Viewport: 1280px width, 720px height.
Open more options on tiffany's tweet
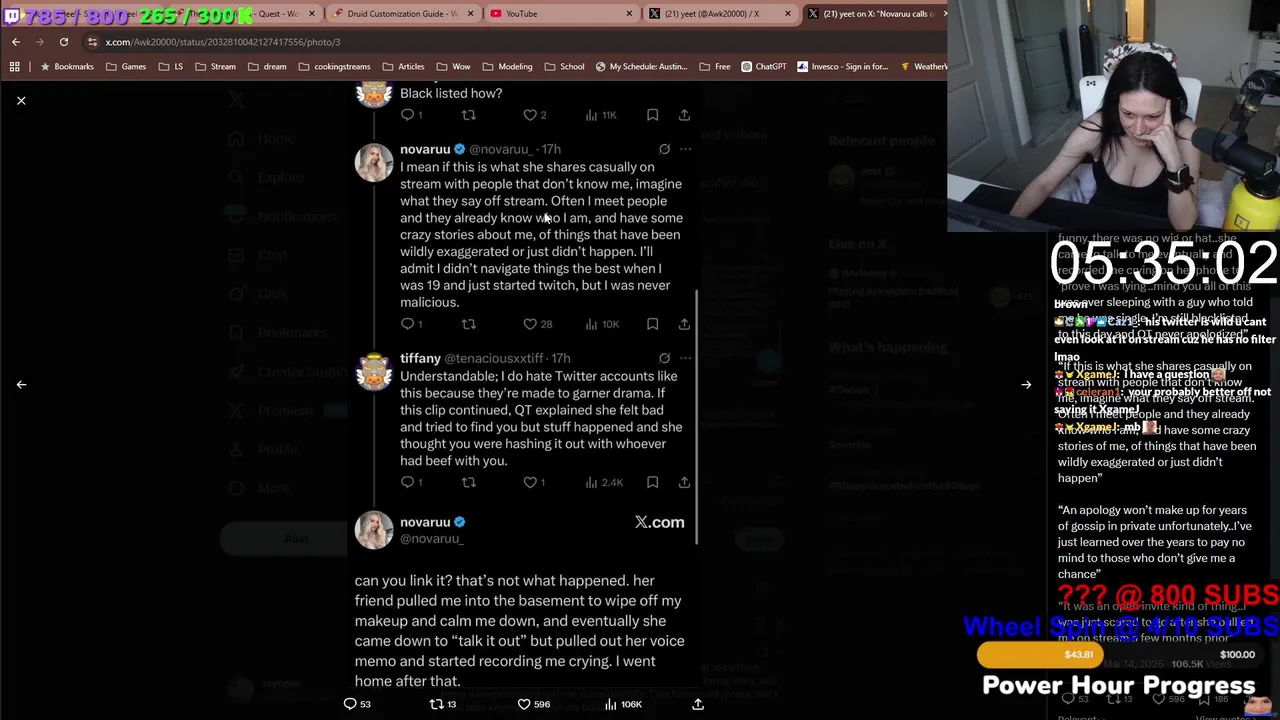point(685,358)
